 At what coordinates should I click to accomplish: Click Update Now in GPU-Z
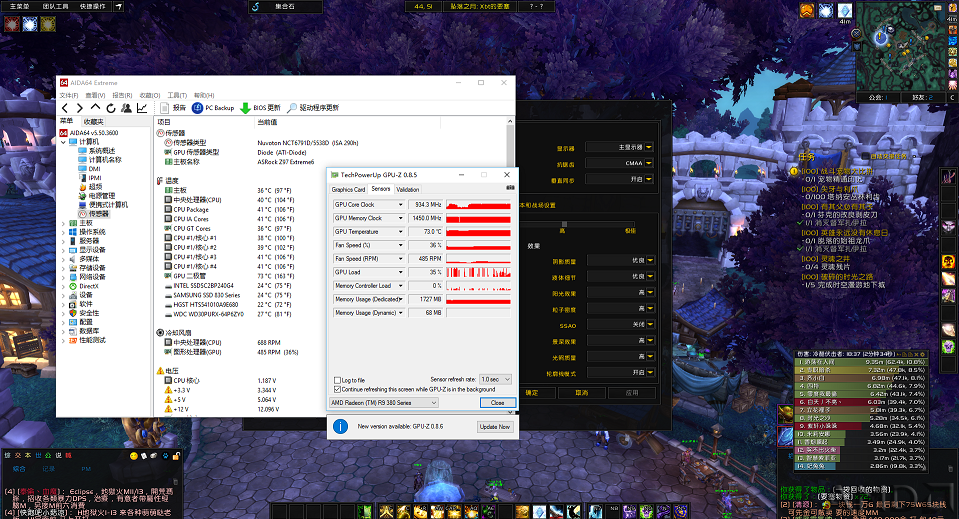494,427
